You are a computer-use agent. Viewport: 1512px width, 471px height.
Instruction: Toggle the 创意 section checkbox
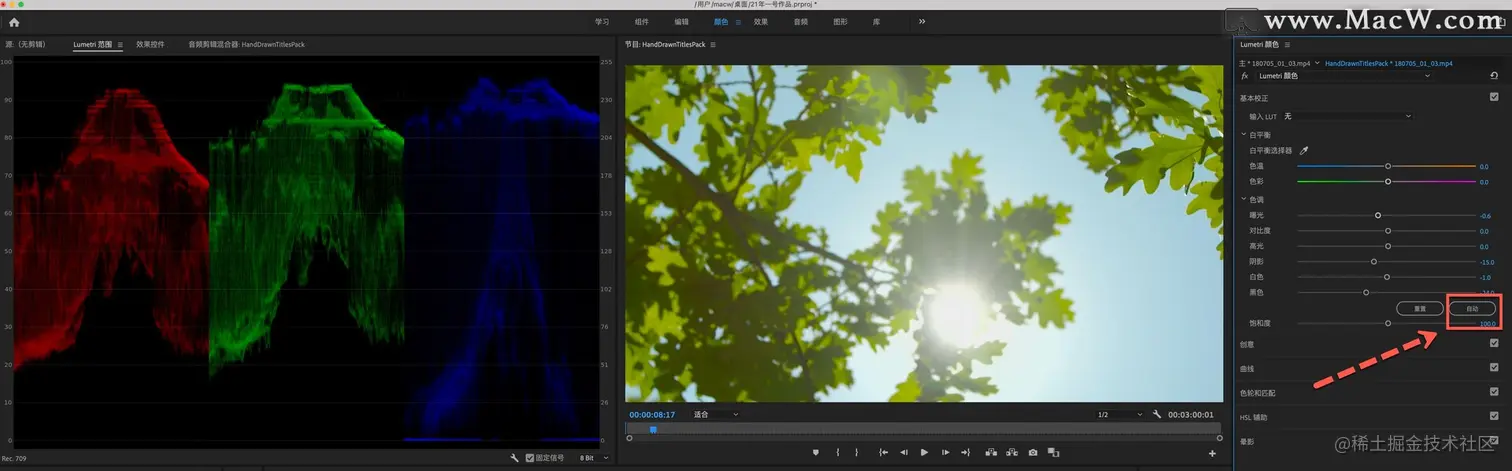(x=1494, y=343)
